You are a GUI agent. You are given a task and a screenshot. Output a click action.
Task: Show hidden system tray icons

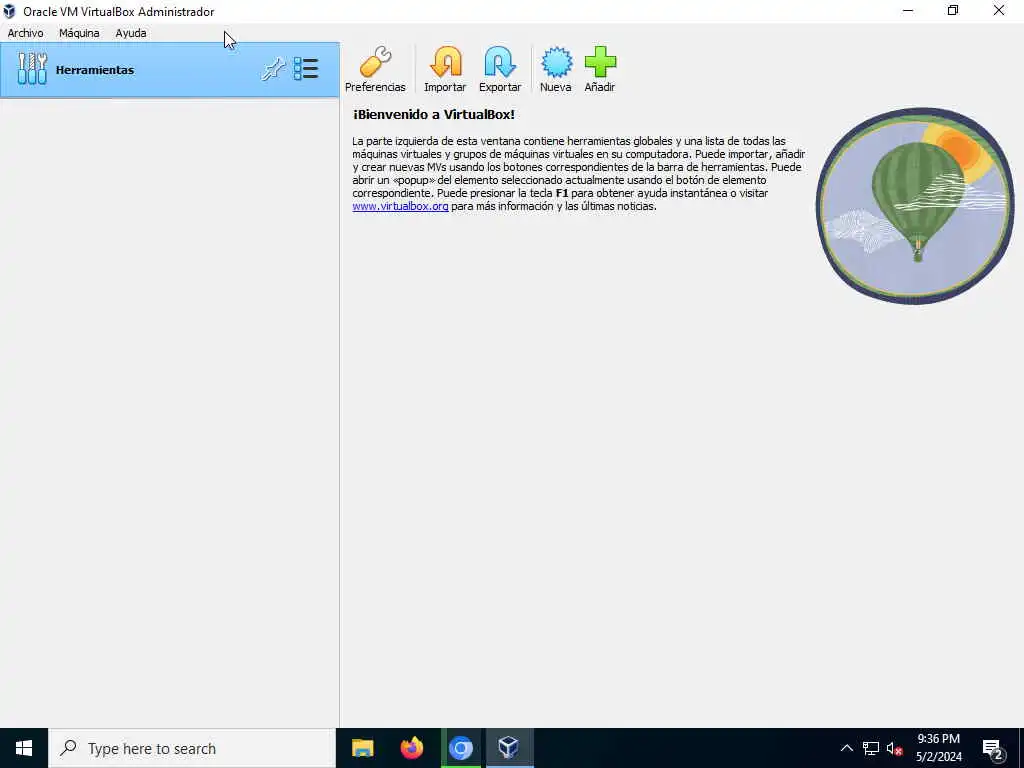(x=846, y=748)
